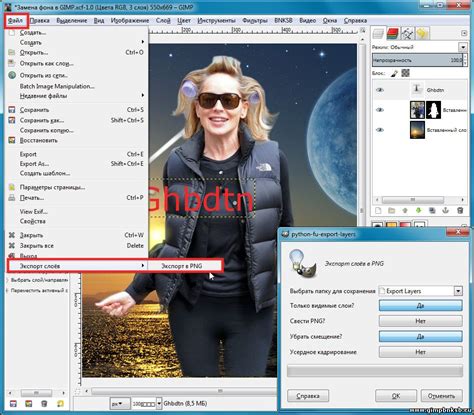The height and width of the screenshot is (415, 474).
Task: Toggle the 'Только видимые слои?' Да button
Action: (421, 305)
